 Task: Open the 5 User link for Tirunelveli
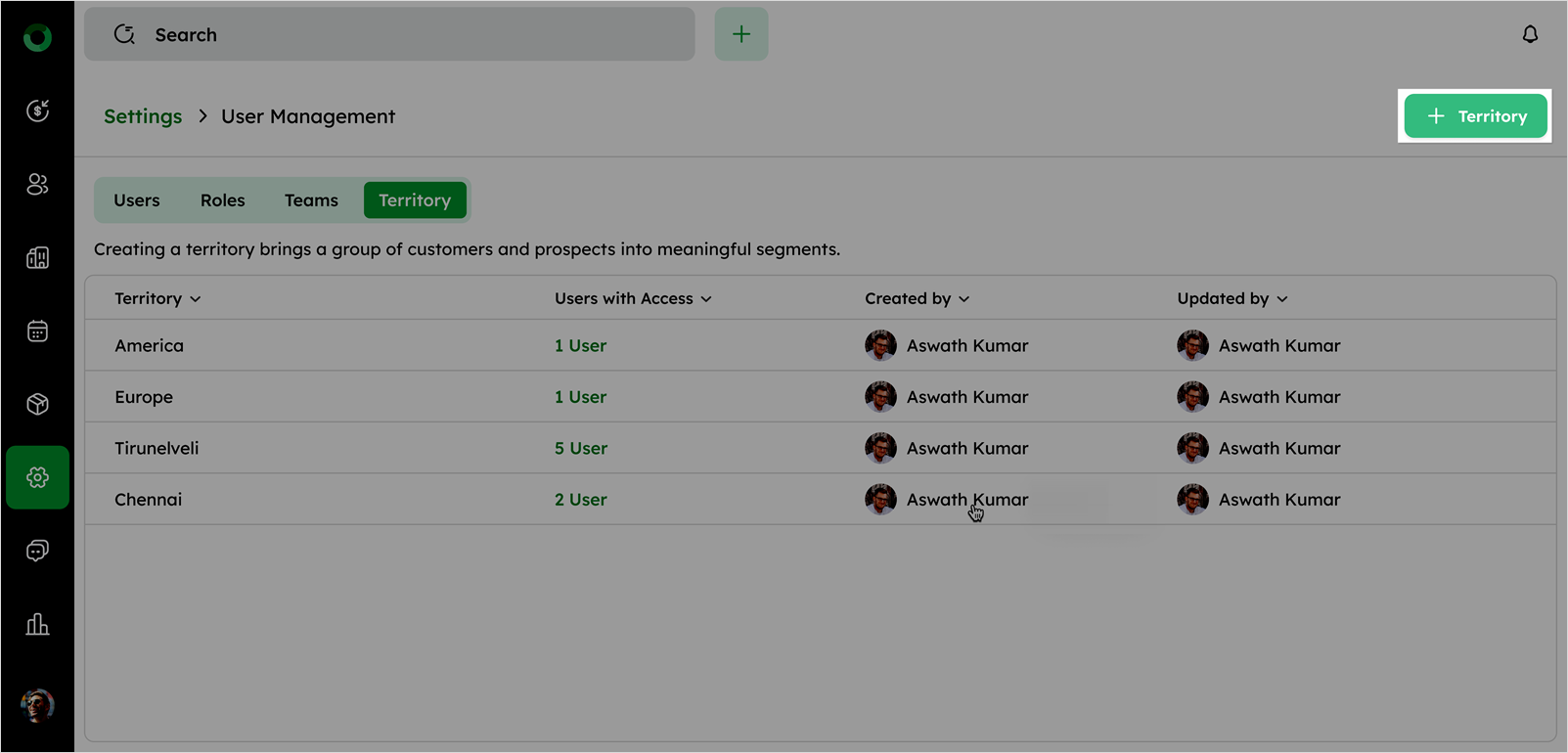pyautogui.click(x=580, y=448)
